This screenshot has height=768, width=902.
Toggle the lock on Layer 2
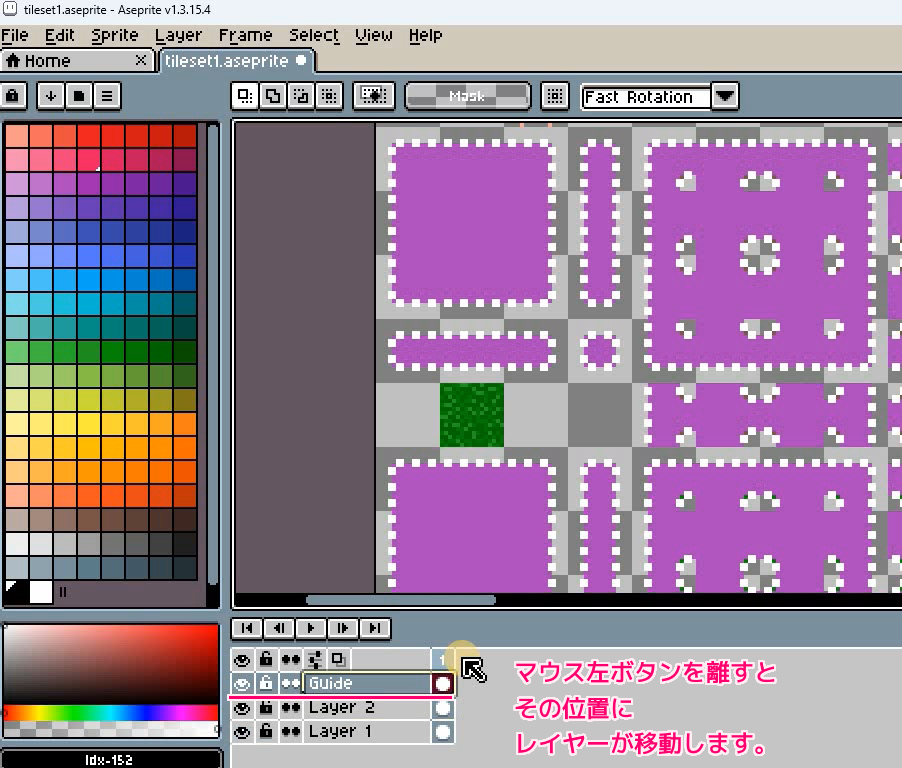[267, 707]
